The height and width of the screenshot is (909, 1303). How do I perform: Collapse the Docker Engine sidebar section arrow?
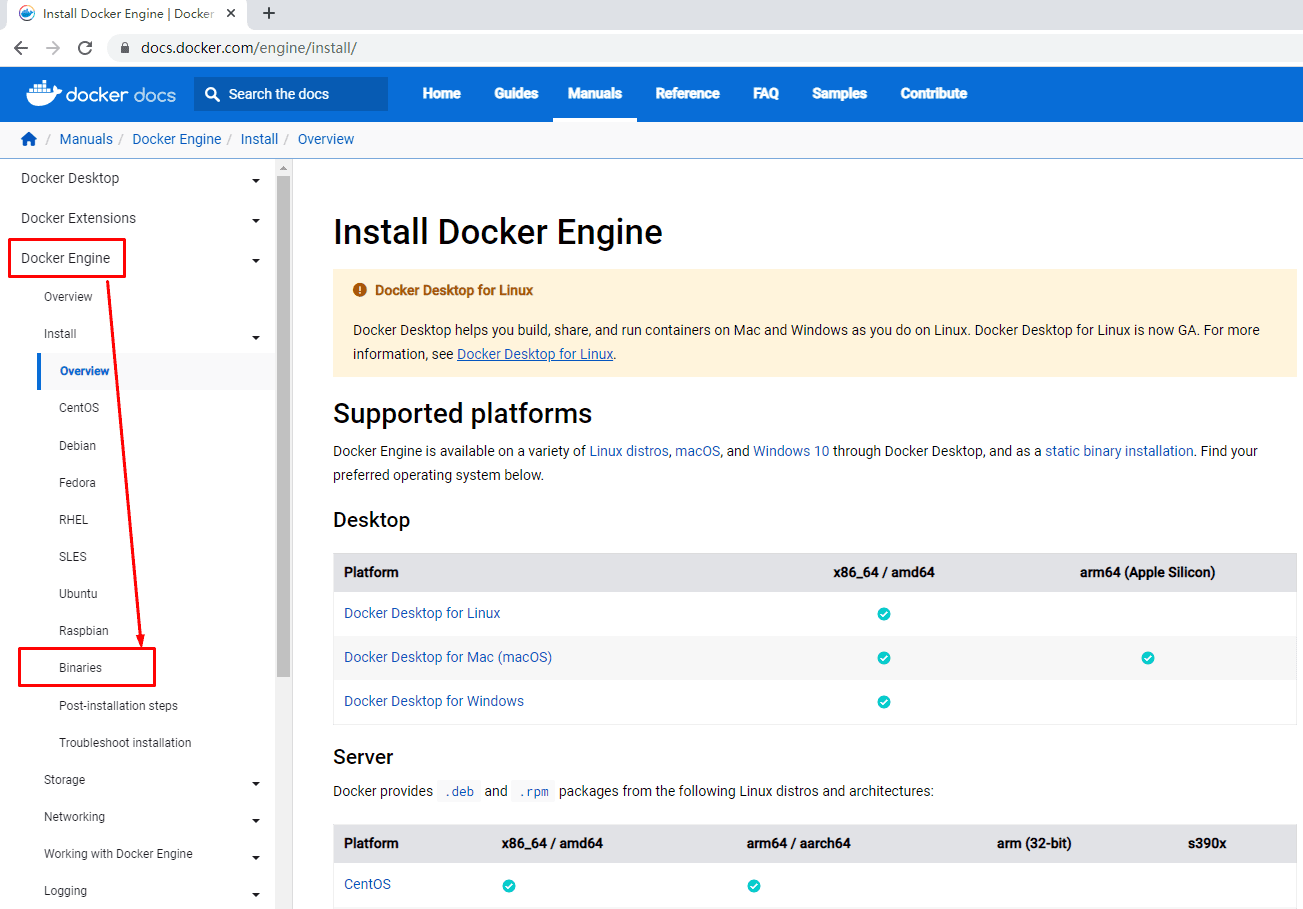point(256,261)
